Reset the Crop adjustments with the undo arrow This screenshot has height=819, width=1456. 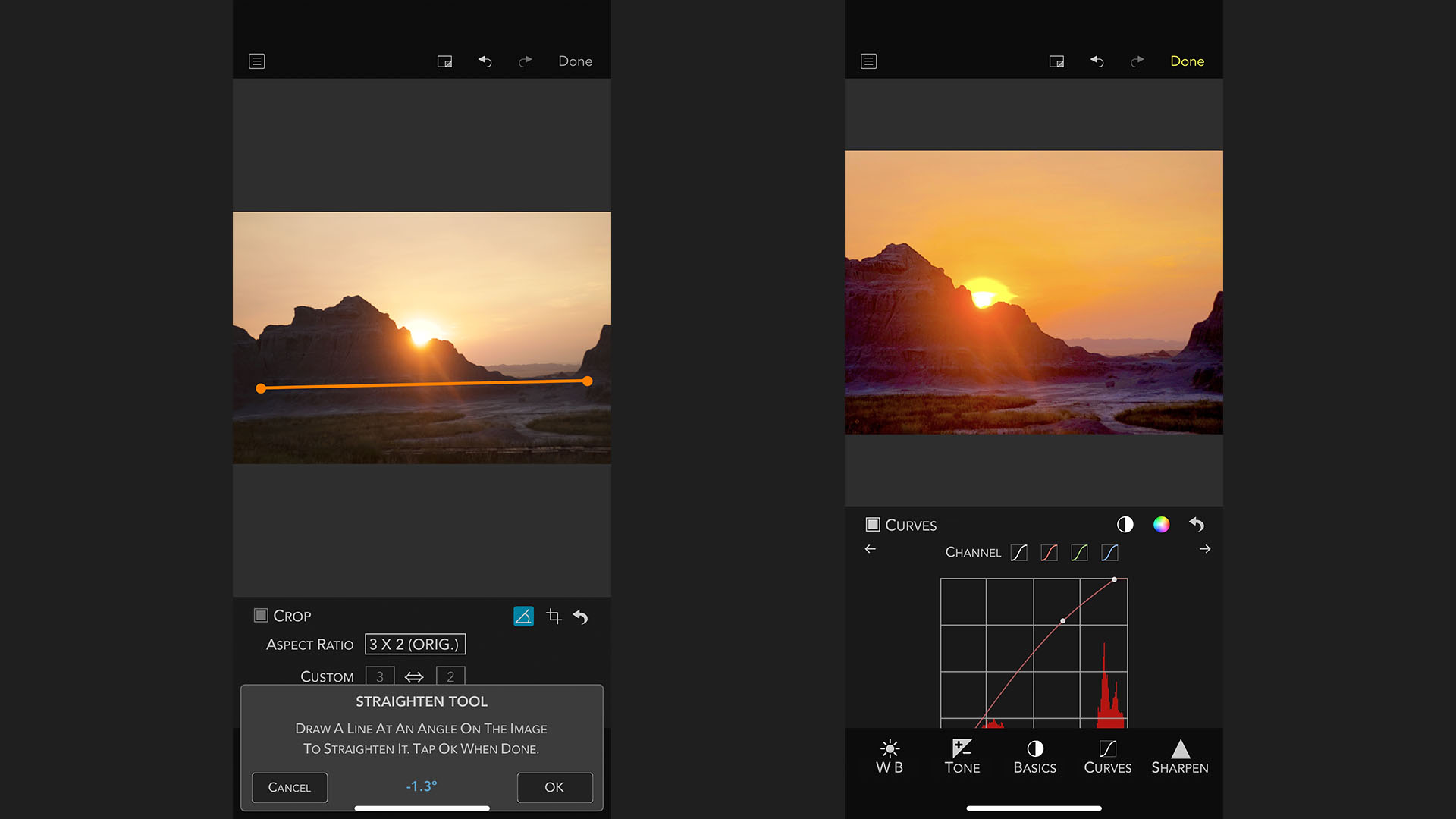[581, 617]
